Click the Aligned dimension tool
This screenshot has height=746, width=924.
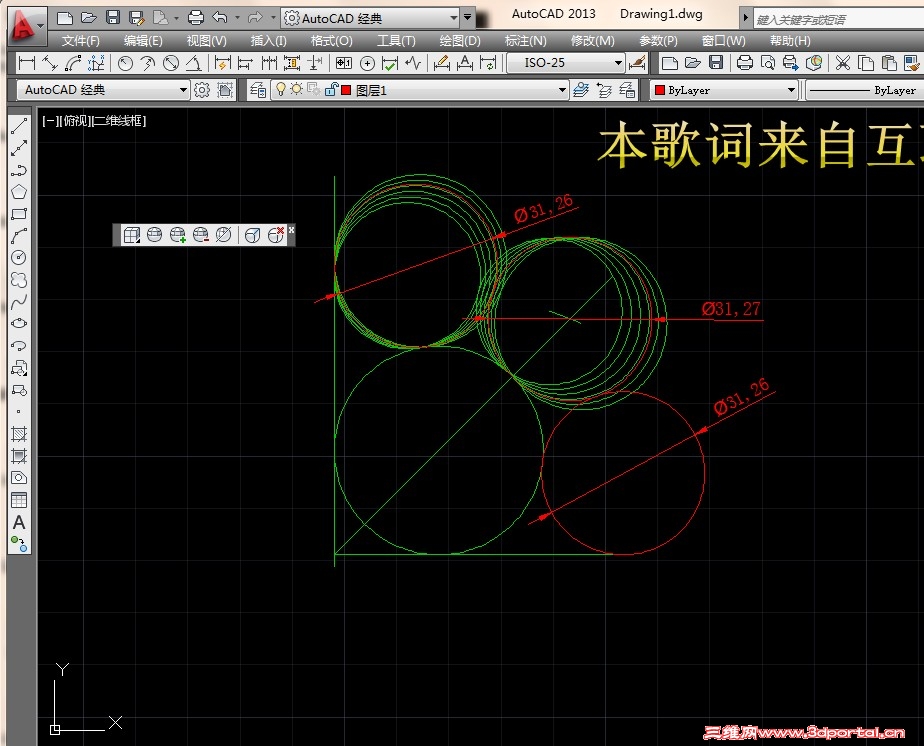[50, 62]
